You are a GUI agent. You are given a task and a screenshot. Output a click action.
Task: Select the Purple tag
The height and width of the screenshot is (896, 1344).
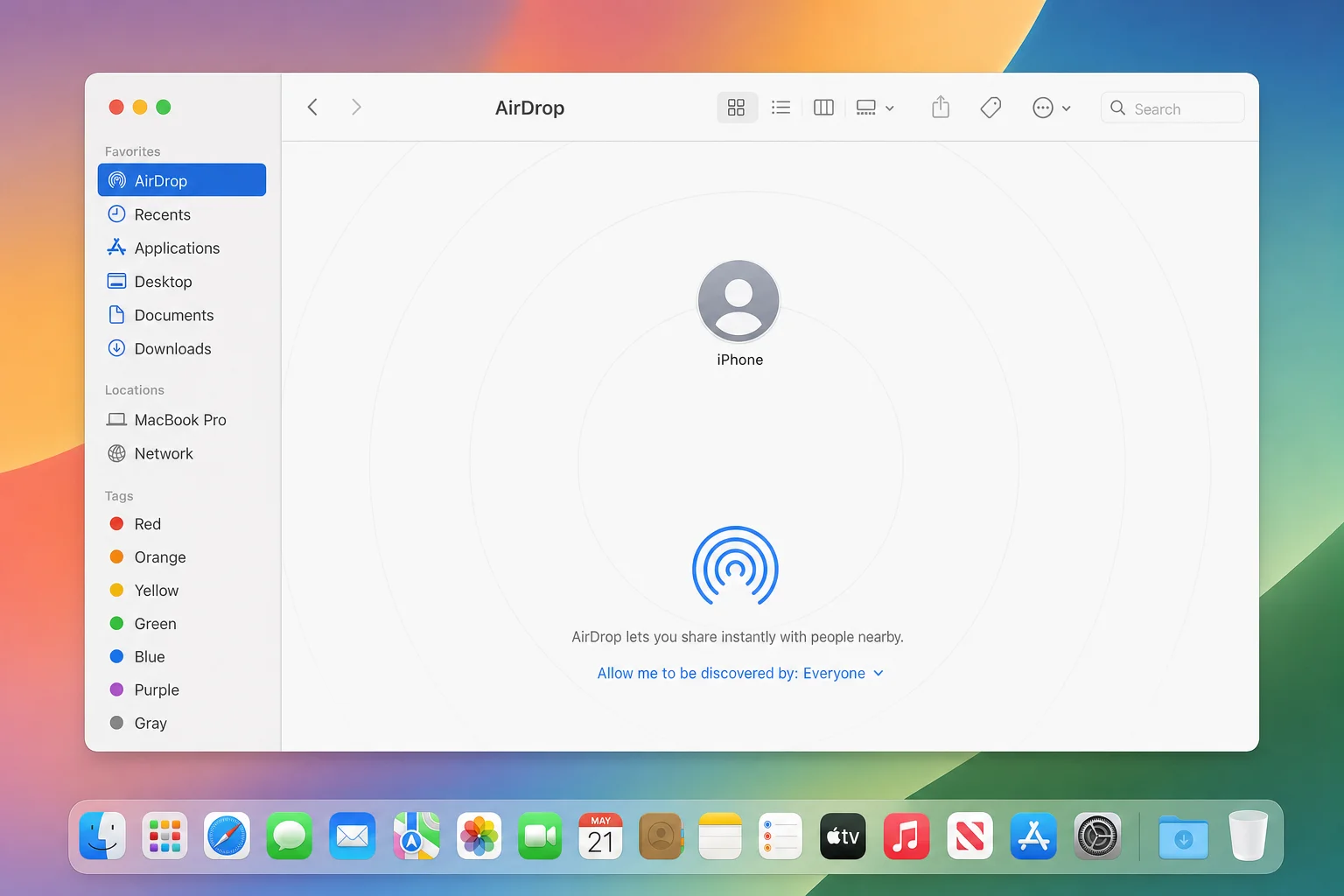(x=182, y=689)
